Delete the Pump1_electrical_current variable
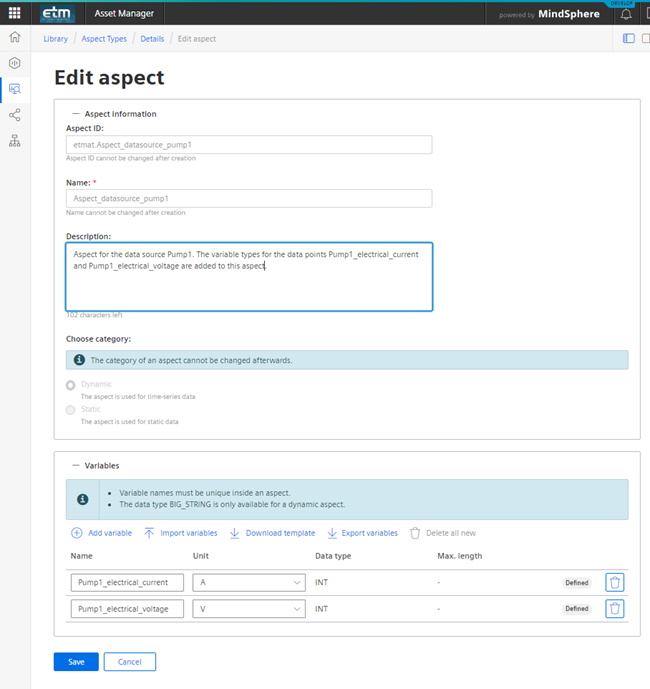The width and height of the screenshot is (650, 689). (x=615, y=582)
